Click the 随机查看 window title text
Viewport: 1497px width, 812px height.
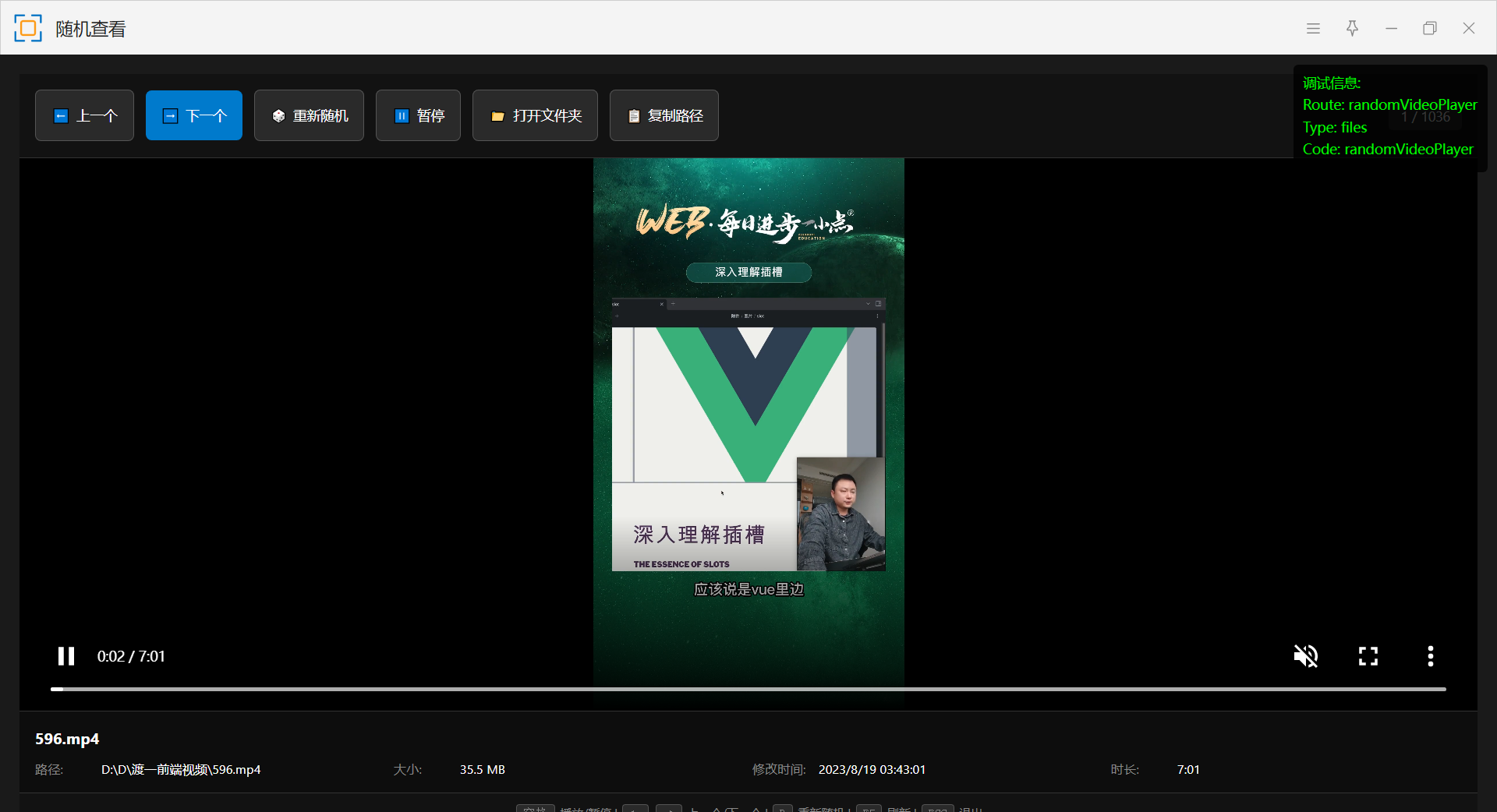coord(90,29)
